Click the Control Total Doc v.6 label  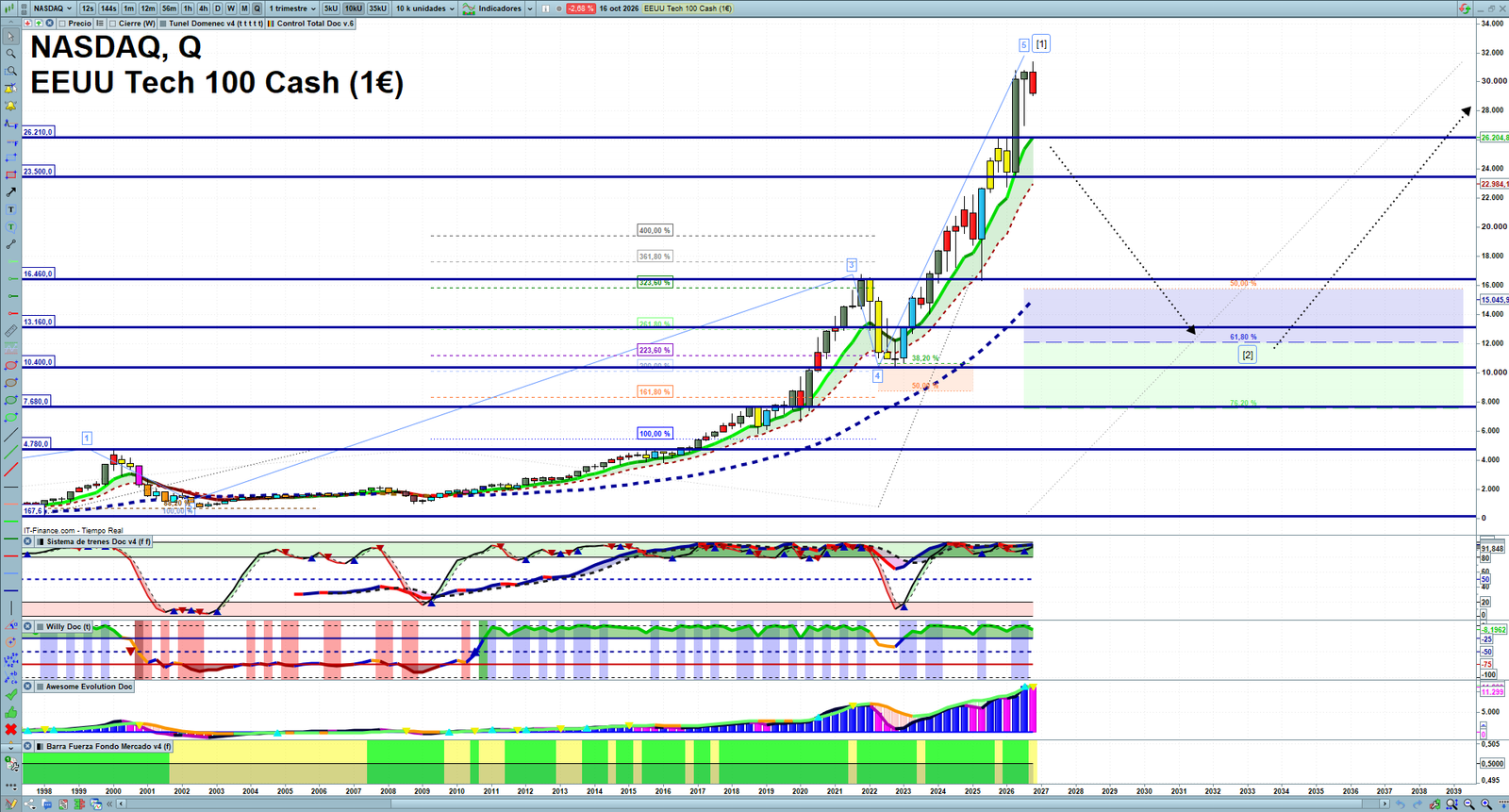(x=316, y=24)
